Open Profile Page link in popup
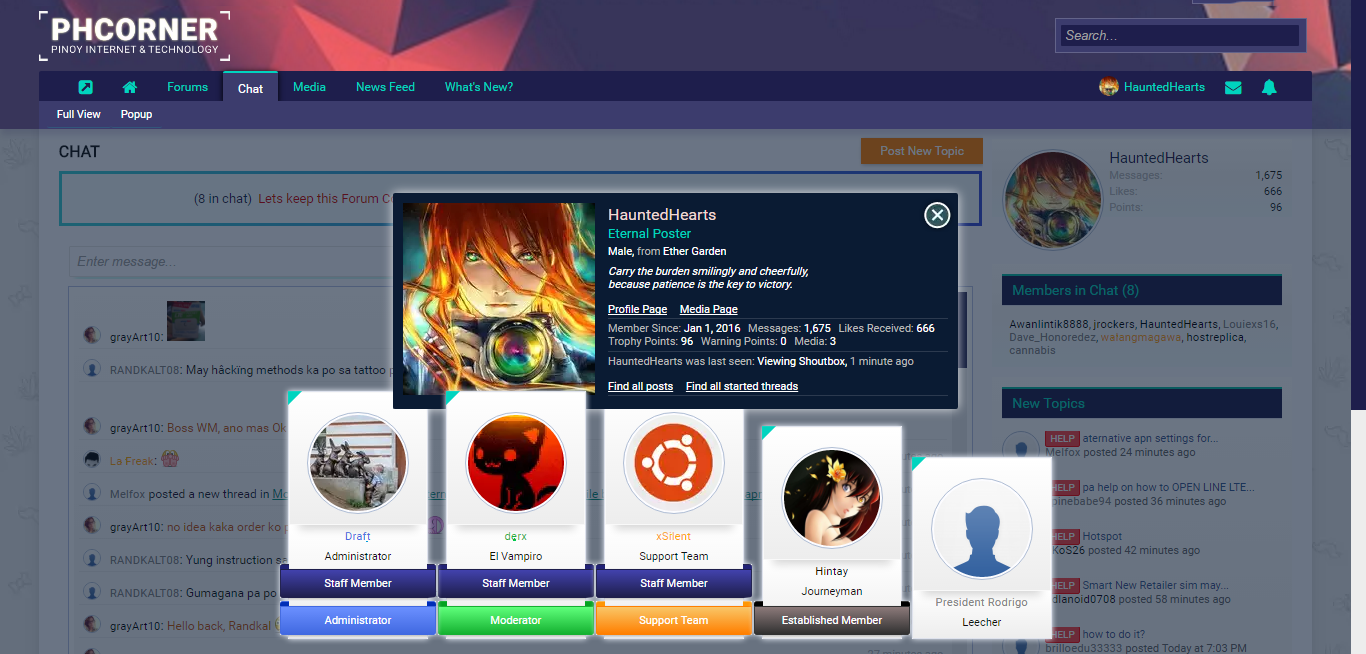Viewport: 1366px width, 654px height. [x=637, y=309]
